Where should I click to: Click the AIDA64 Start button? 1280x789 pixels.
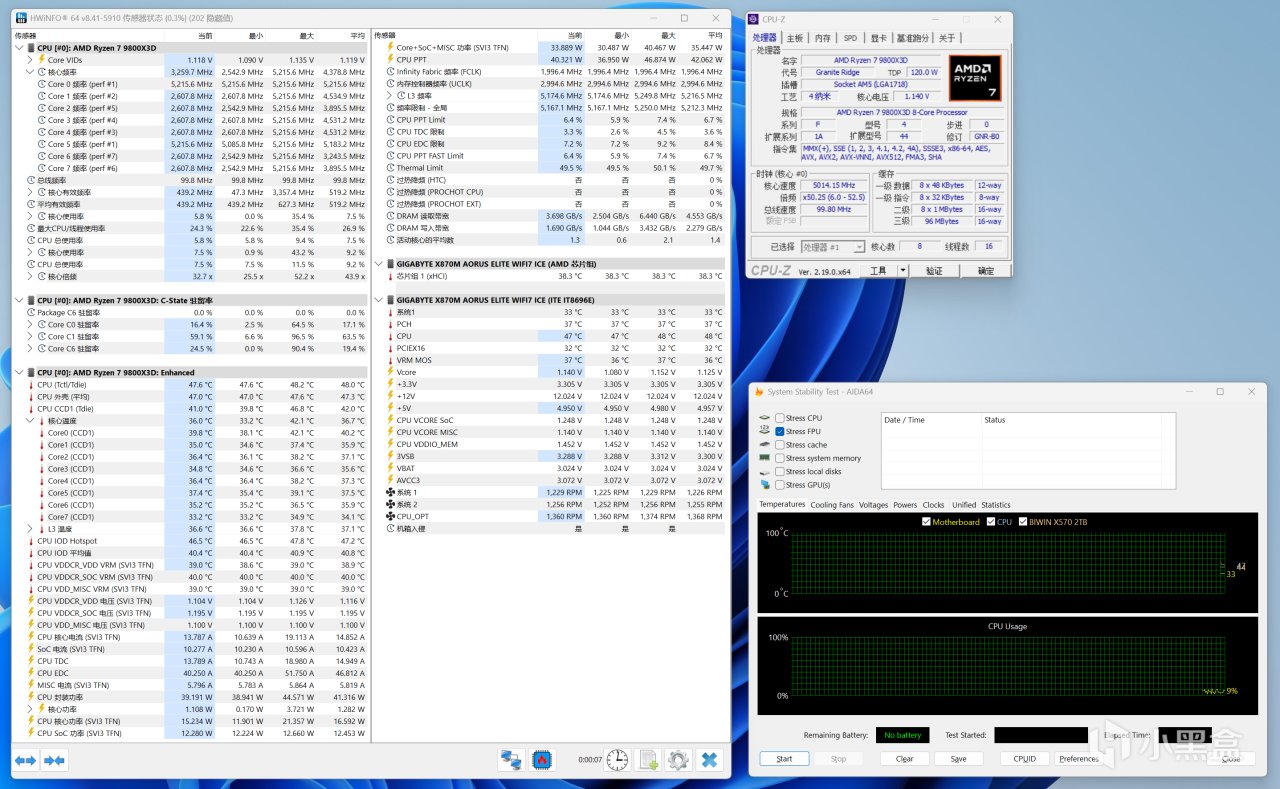coord(784,758)
